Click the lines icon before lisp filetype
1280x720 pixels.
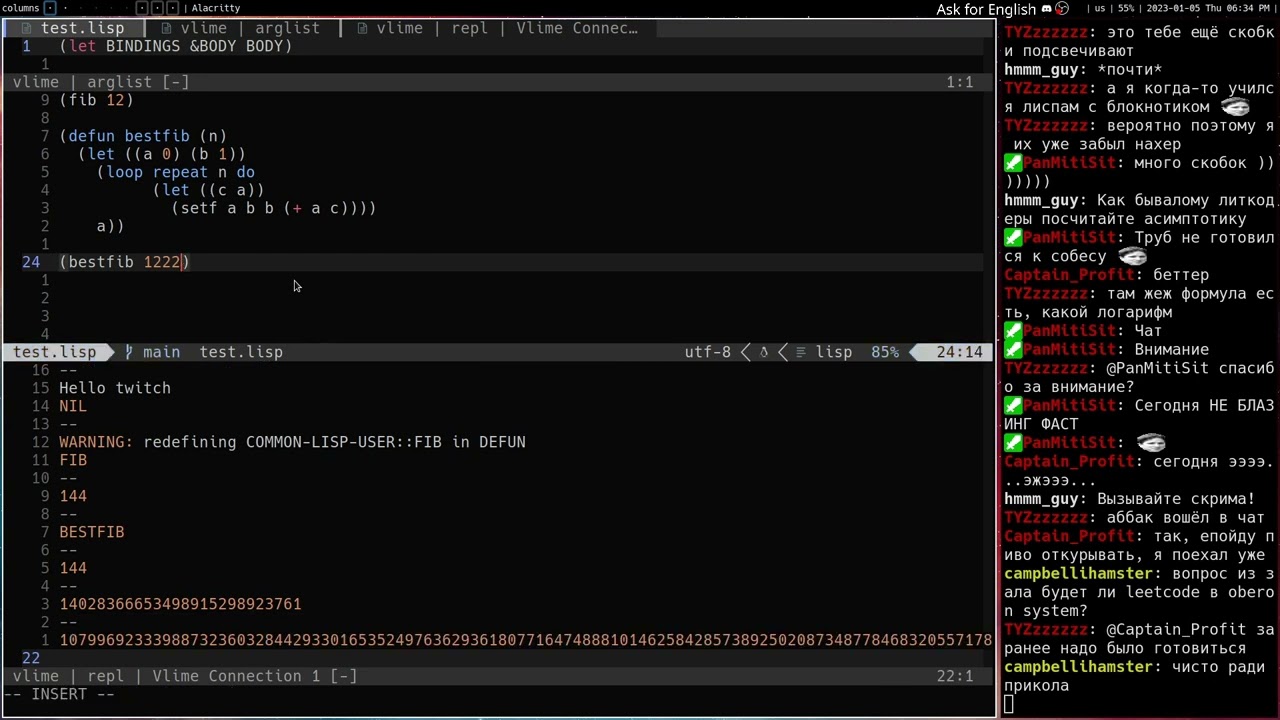point(801,352)
